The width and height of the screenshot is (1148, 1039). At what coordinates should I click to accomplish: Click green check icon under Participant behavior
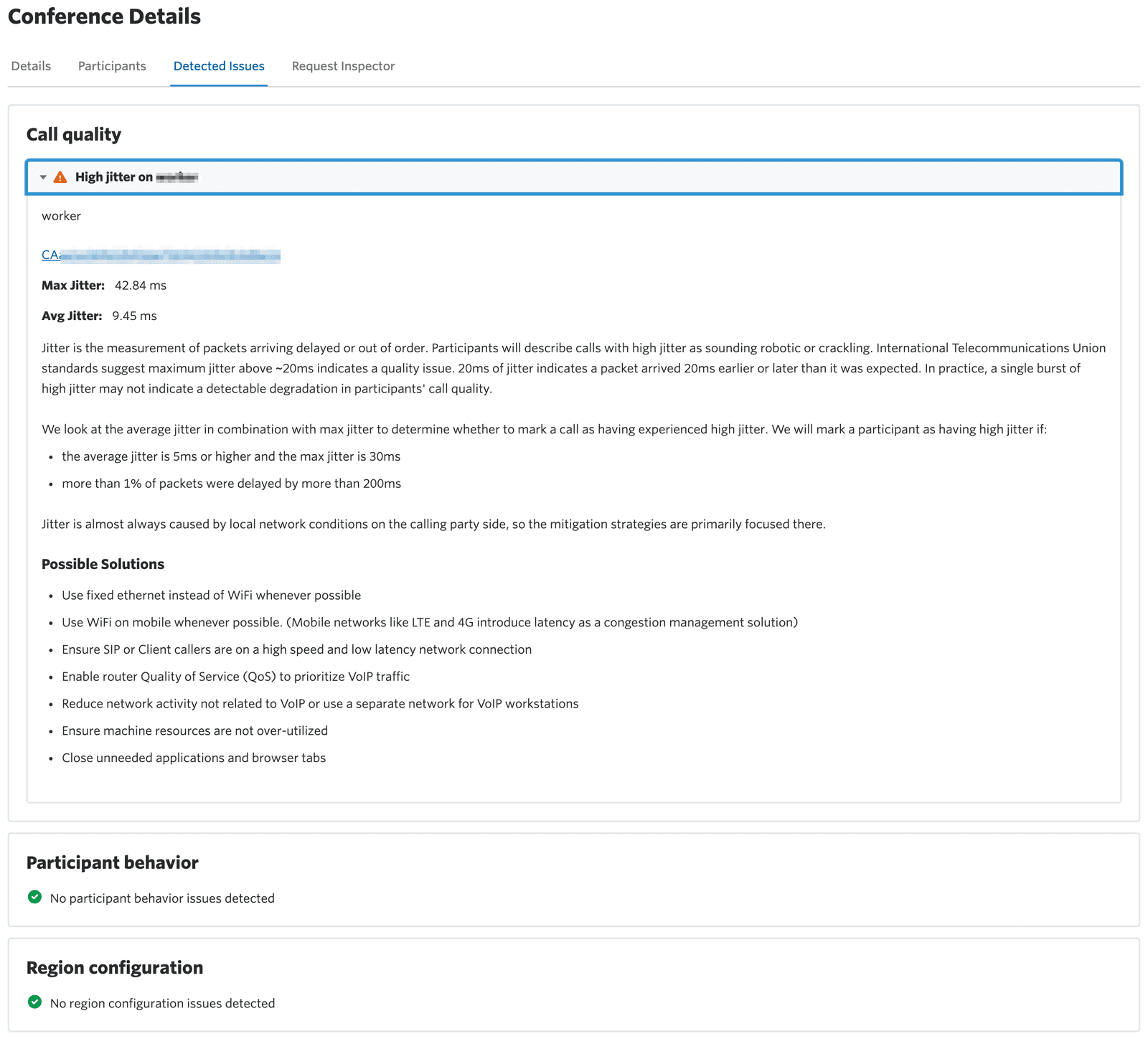[x=34, y=897]
